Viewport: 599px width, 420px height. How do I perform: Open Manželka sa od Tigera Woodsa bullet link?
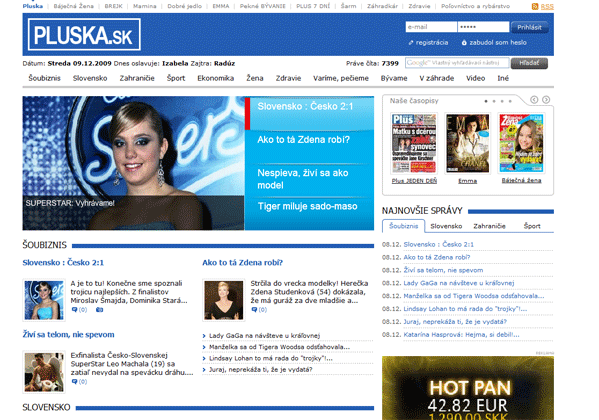[x=279, y=347]
